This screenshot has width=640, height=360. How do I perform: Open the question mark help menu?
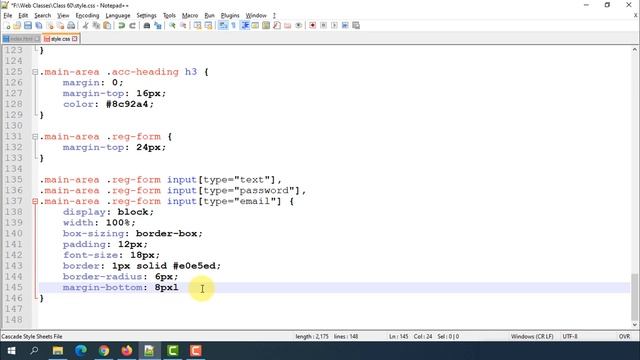pos(274,16)
